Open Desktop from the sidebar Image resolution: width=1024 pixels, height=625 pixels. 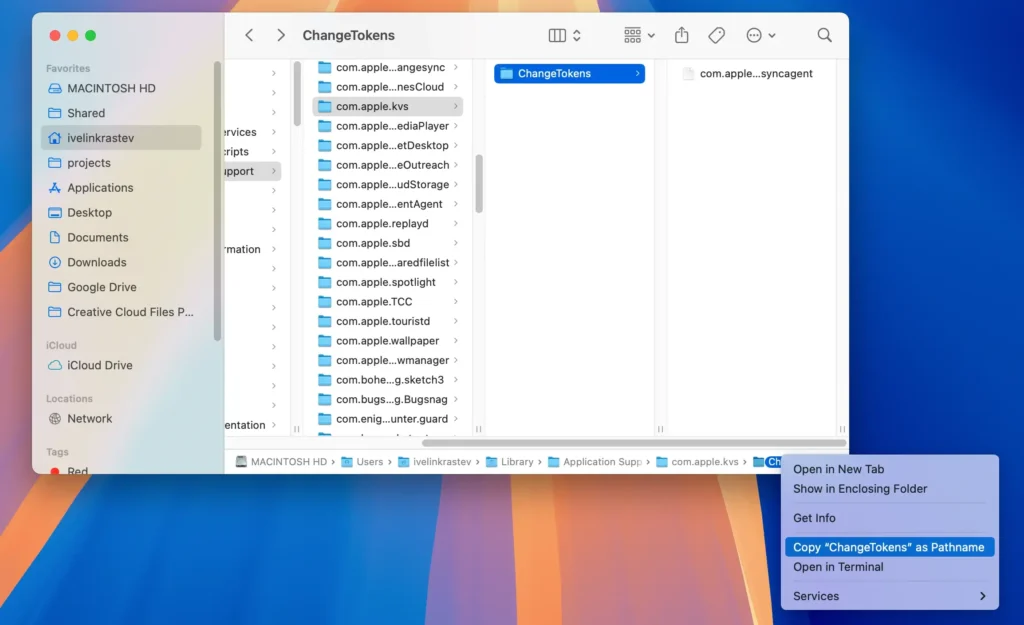[121, 212]
